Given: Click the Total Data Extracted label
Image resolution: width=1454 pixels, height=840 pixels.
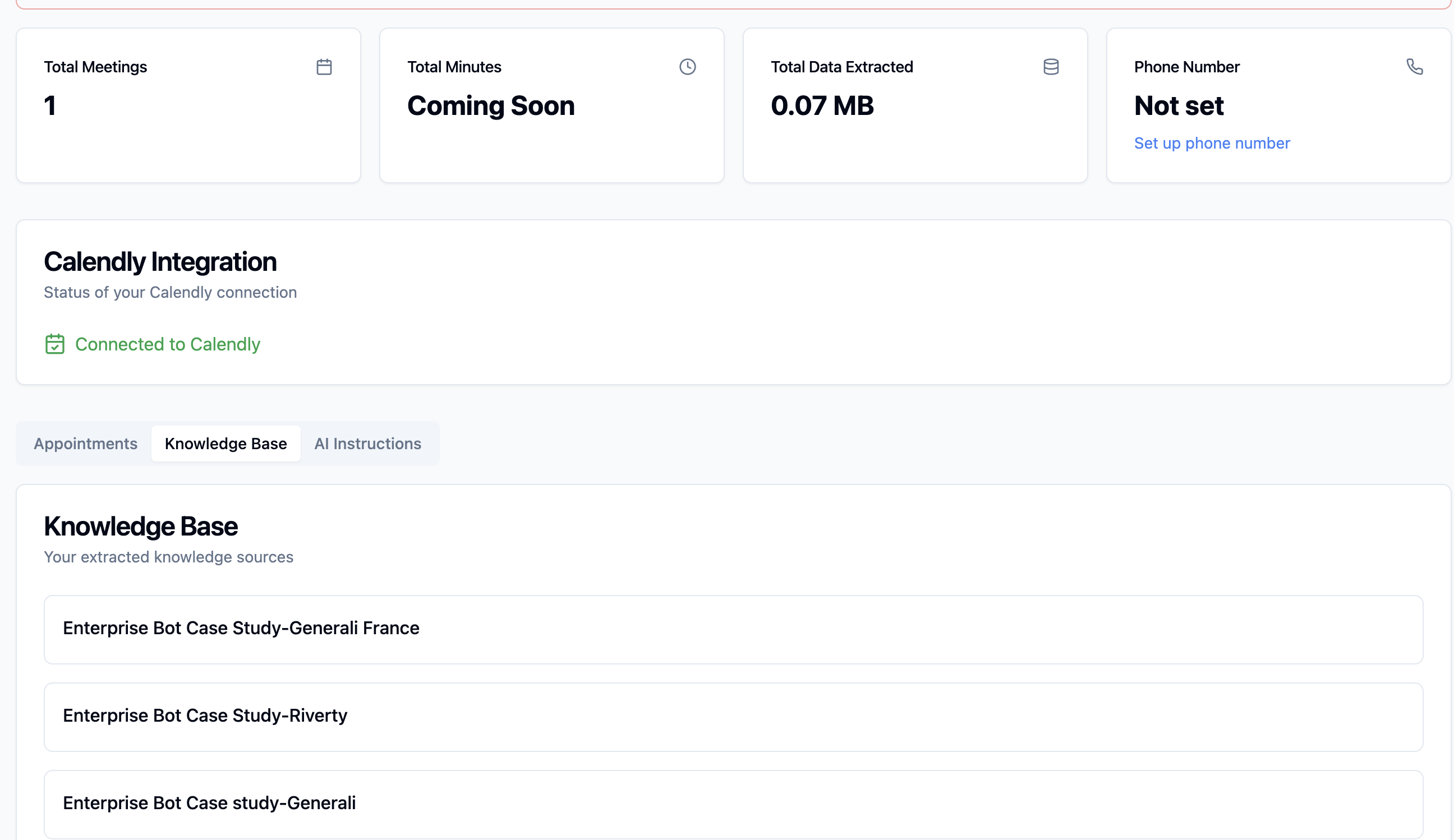Looking at the screenshot, I should [x=841, y=67].
